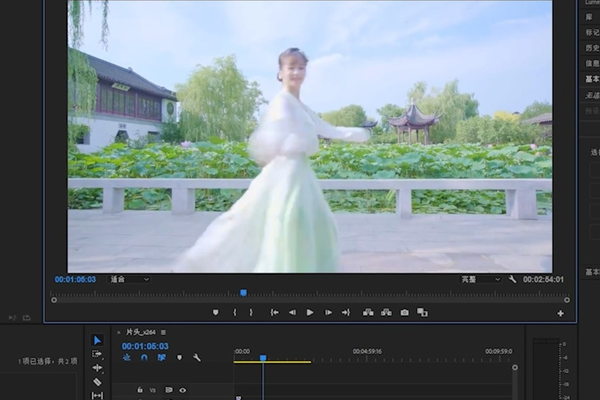Export frame with the camera icon
Image resolution: width=600 pixels, height=400 pixels.
click(404, 313)
